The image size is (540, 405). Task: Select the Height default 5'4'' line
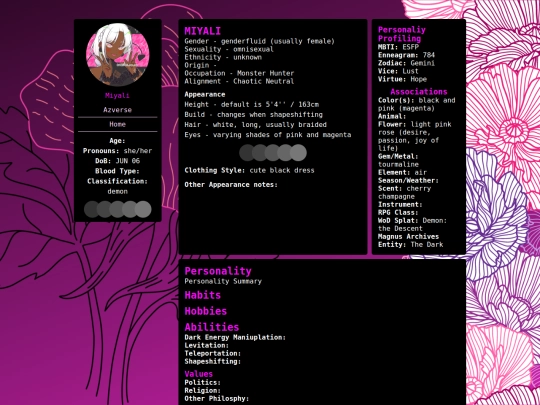[252, 104]
